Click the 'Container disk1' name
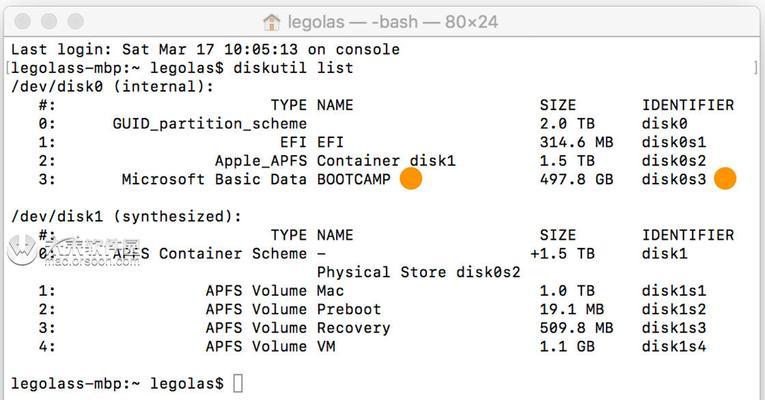This screenshot has height=400, width=765. coord(386,161)
